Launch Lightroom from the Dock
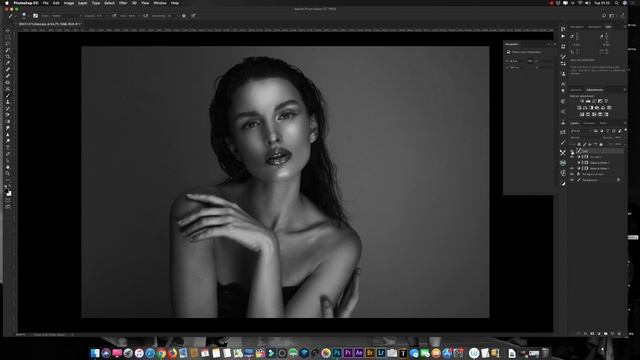 click(381, 353)
